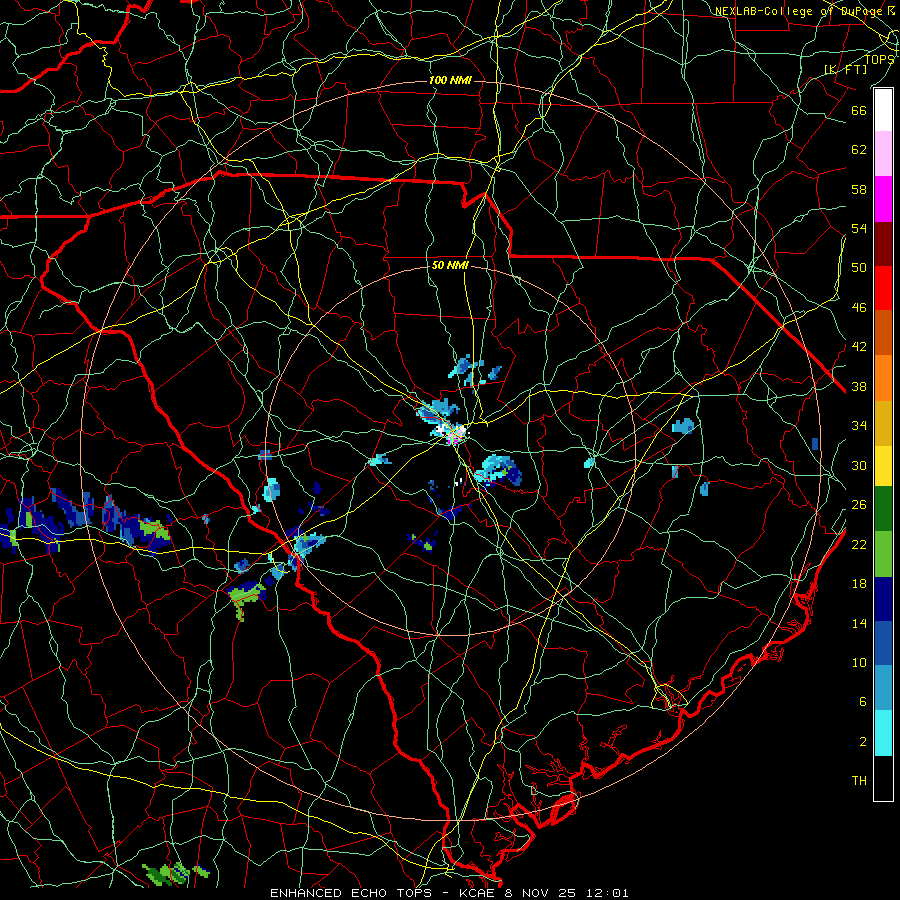
Task: Select the "54" legend value
Action: (x=859, y=228)
